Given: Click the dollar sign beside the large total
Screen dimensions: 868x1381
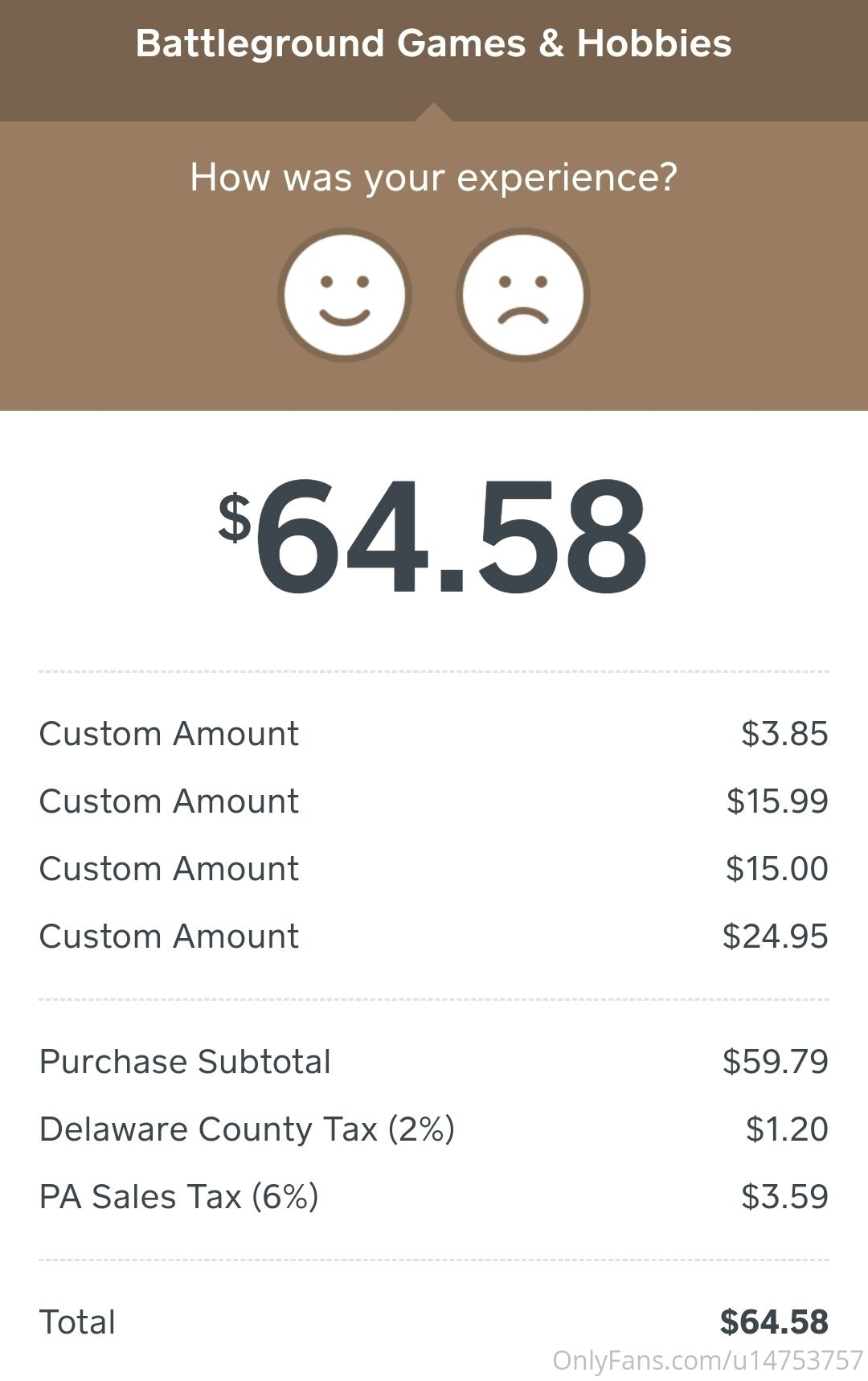Looking at the screenshot, I should 234,518.
